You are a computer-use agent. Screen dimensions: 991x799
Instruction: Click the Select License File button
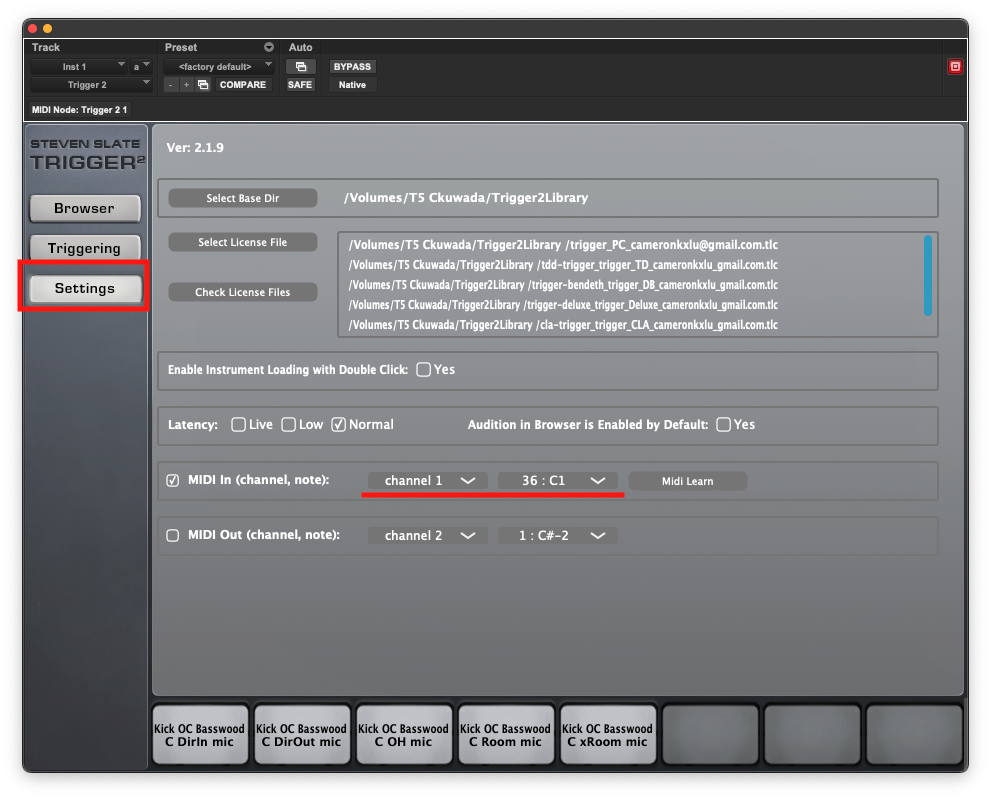[x=243, y=242]
